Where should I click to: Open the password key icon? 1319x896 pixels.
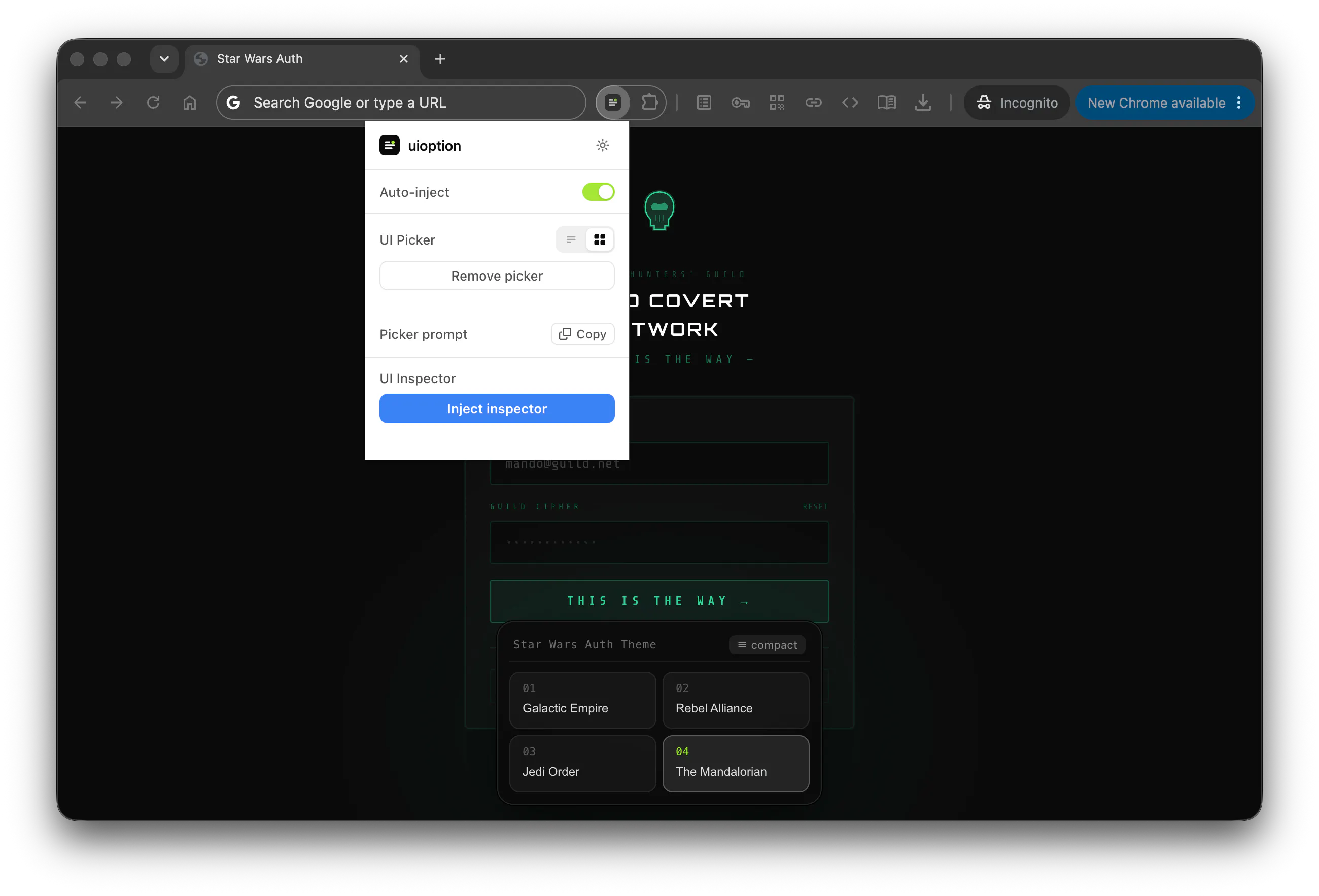740,102
